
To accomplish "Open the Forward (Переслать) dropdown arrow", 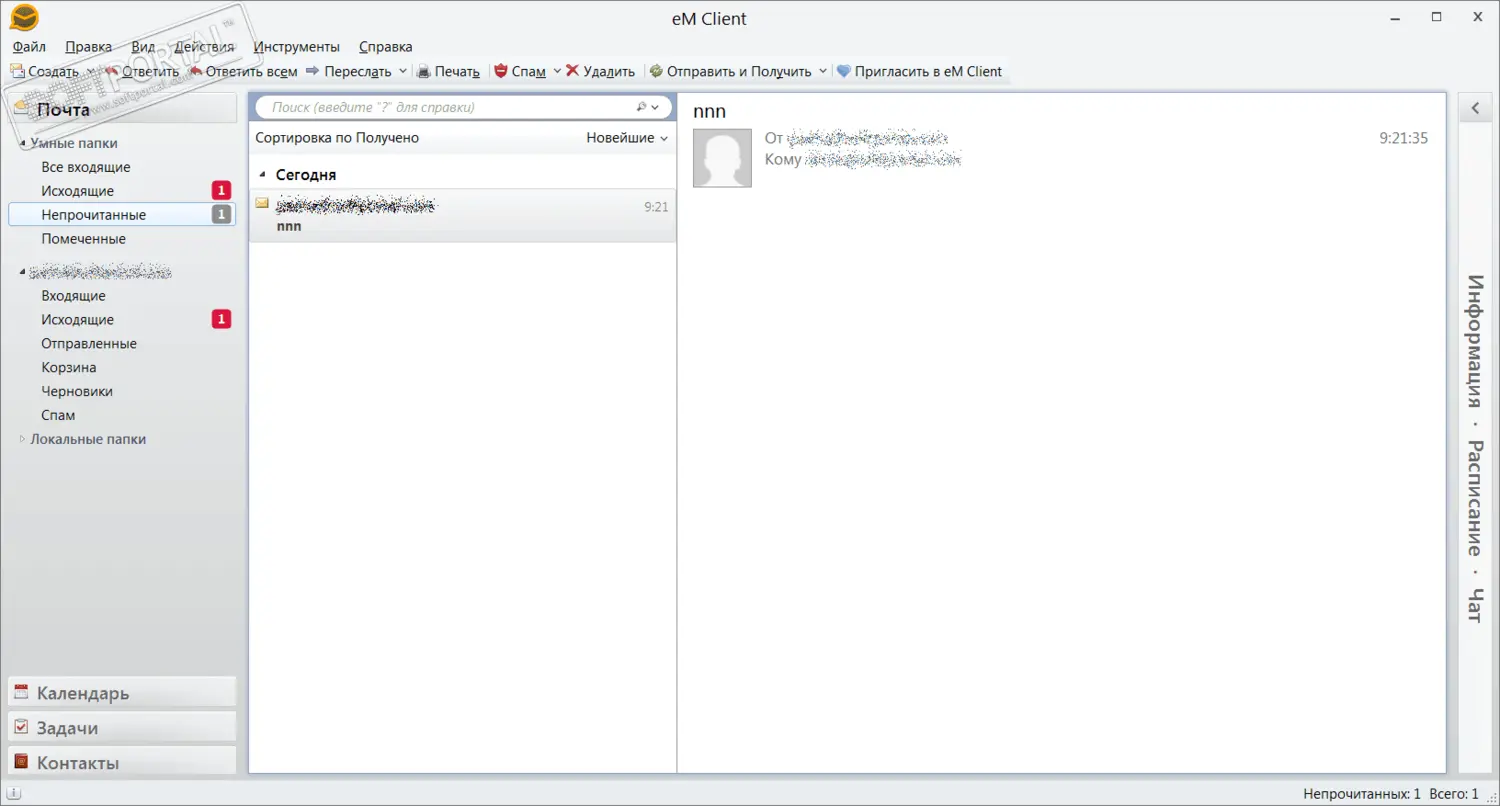I will pos(403,72).
